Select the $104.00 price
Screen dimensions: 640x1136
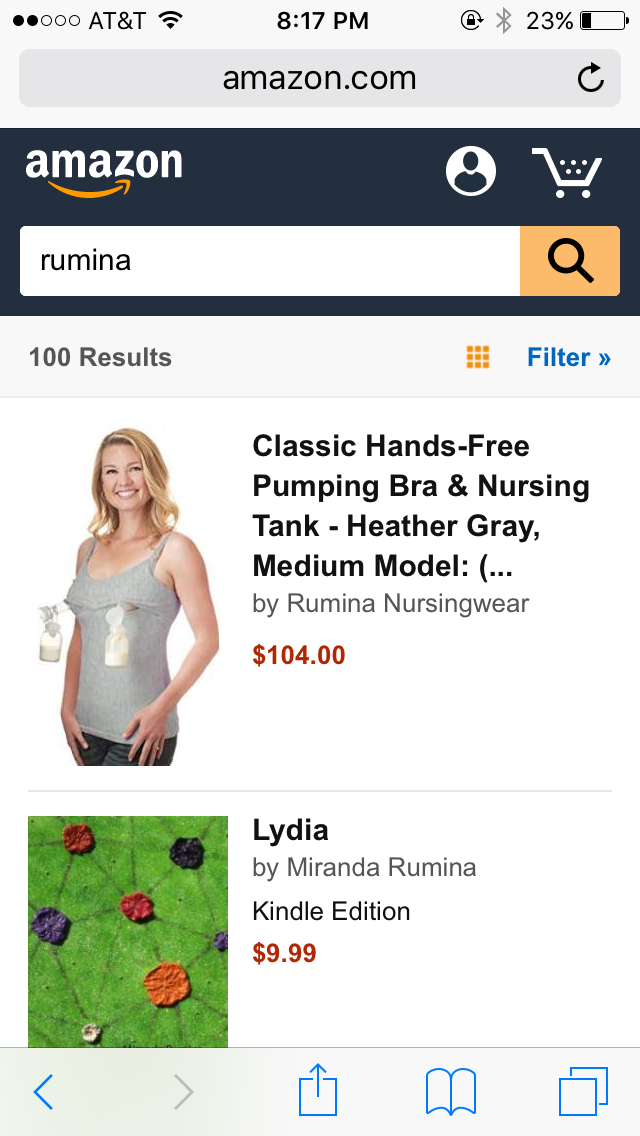(x=299, y=655)
